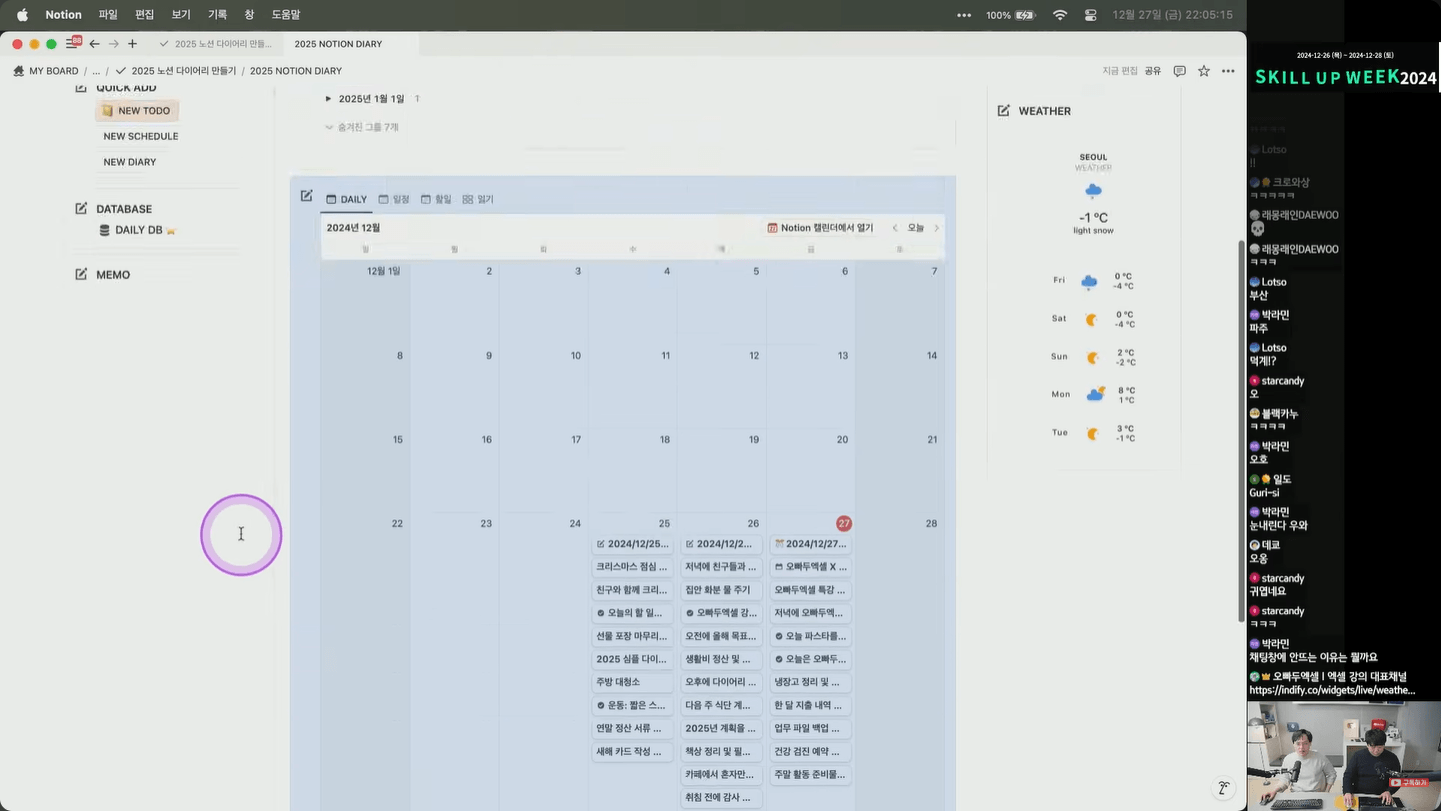This screenshot has width=1441, height=811.
Task: Open Notion AI assistant icon at bottom right
Action: (1223, 788)
